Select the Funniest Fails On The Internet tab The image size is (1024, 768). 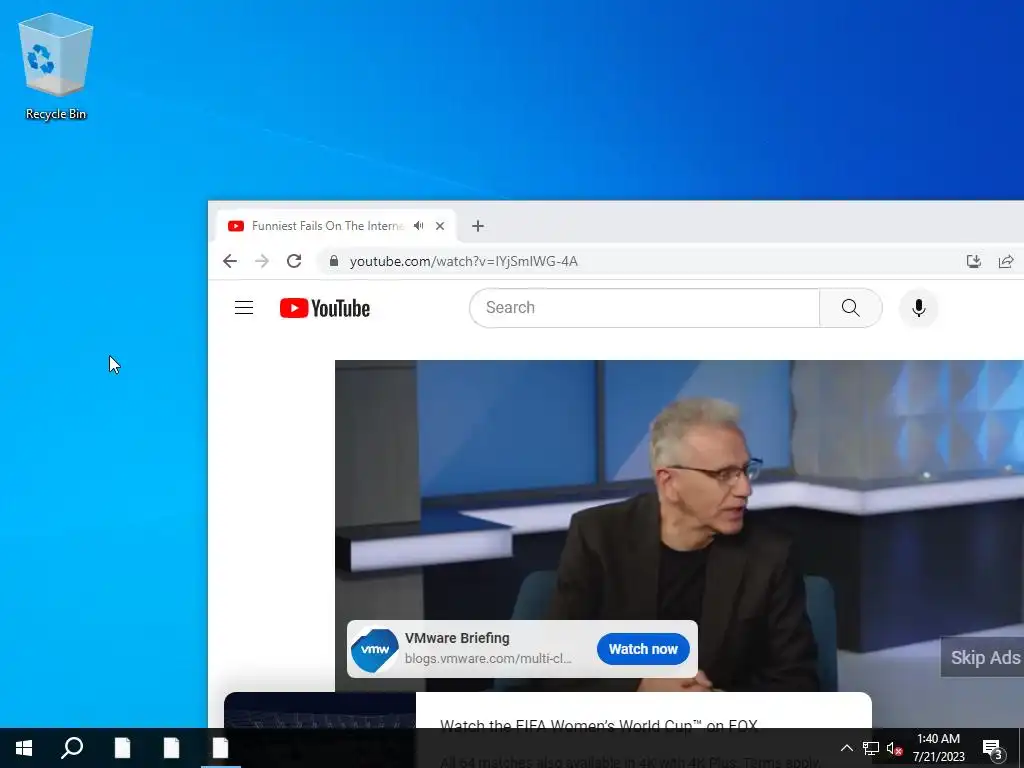[336, 226]
